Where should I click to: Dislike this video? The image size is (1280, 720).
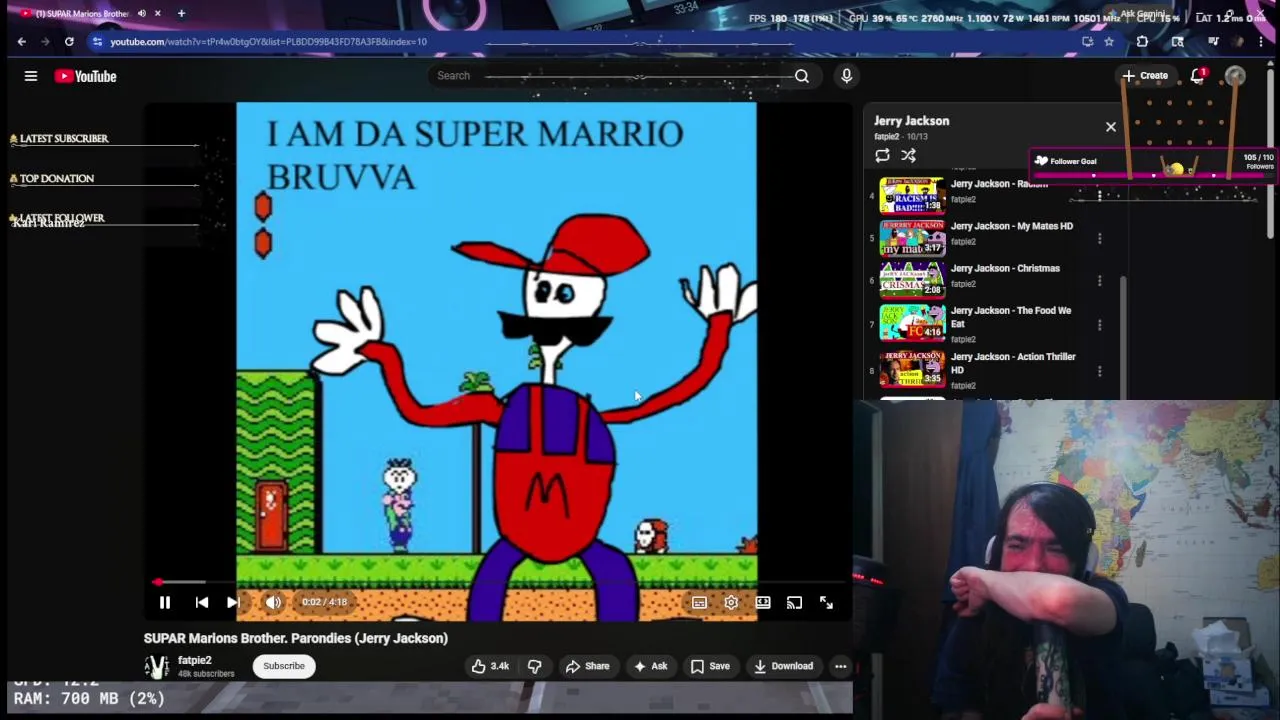point(534,666)
